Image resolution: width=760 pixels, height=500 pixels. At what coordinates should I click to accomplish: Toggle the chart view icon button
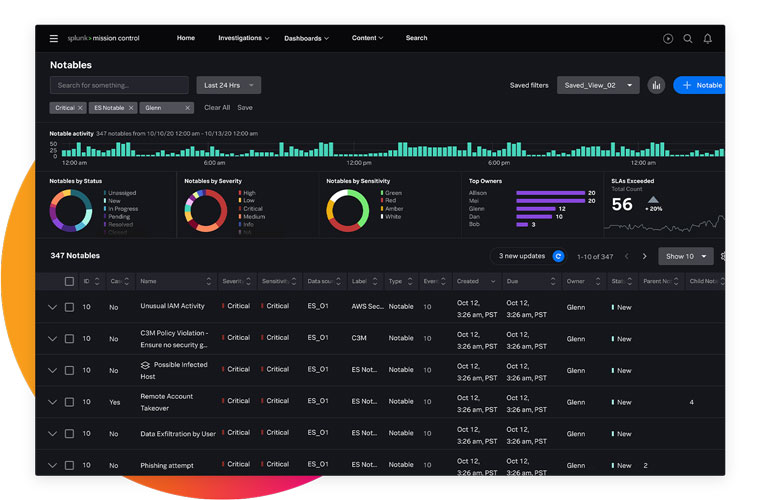(x=656, y=85)
